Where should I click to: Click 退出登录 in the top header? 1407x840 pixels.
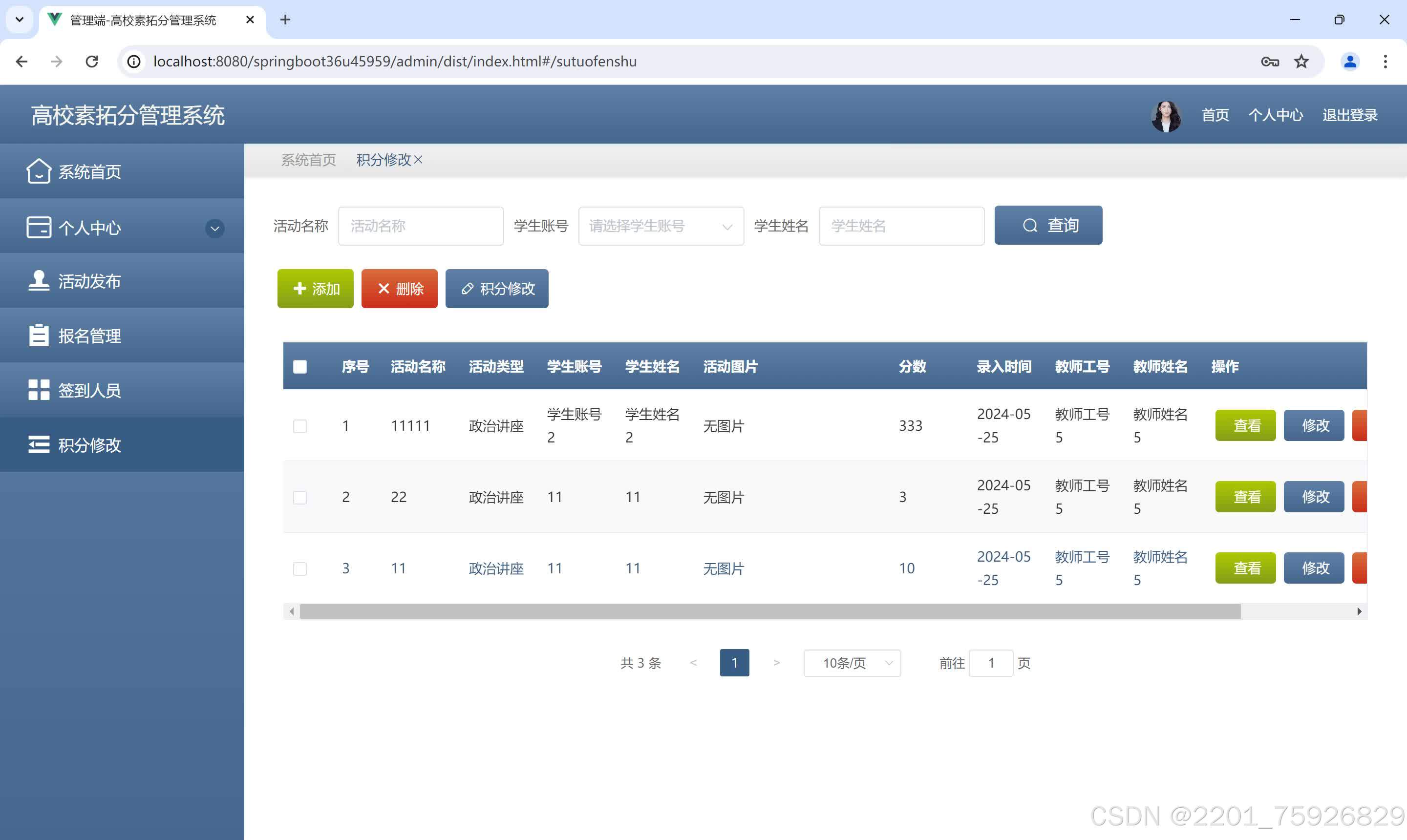[1349, 115]
